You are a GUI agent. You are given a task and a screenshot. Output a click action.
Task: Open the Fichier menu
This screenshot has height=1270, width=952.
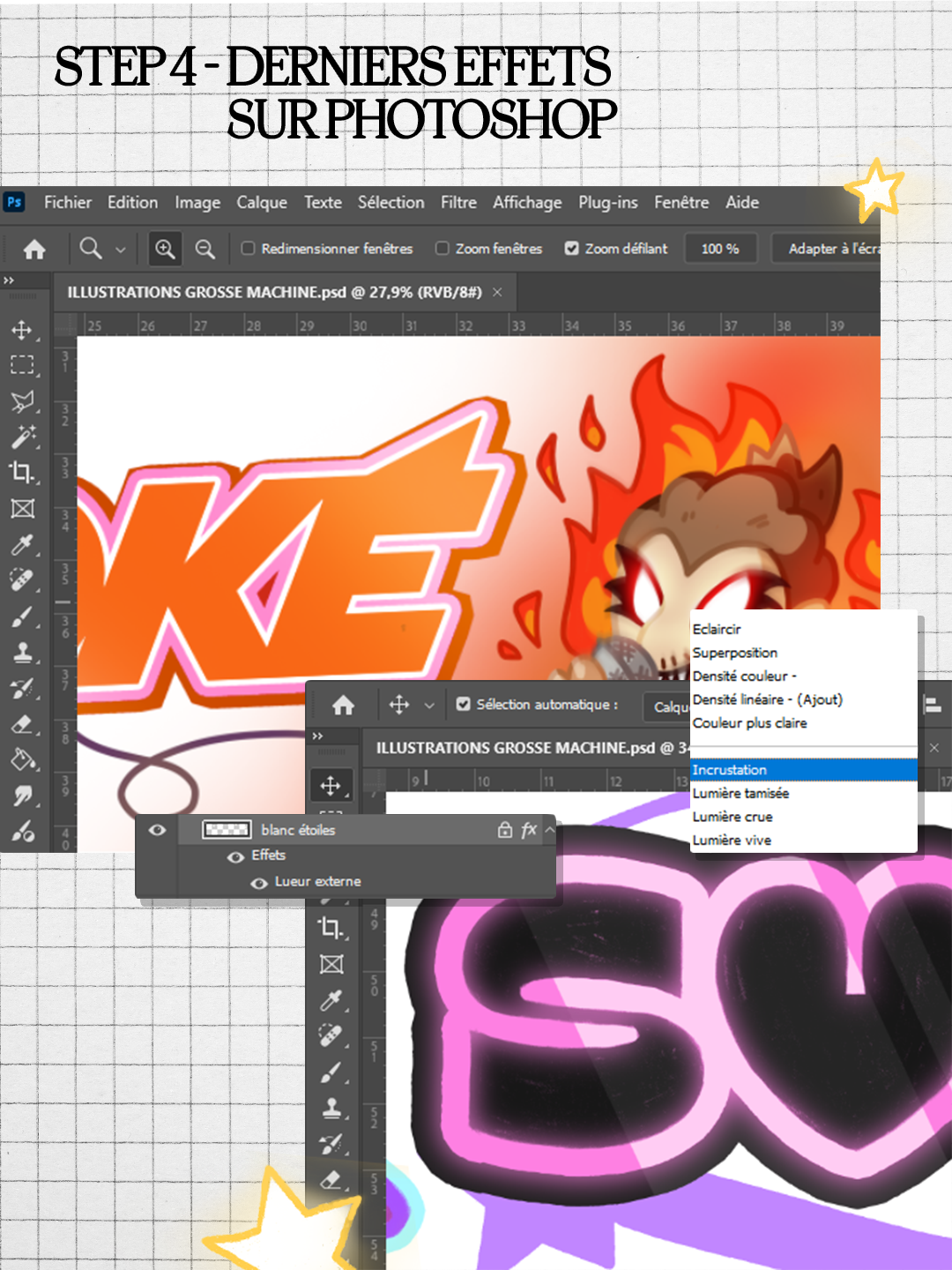68,202
